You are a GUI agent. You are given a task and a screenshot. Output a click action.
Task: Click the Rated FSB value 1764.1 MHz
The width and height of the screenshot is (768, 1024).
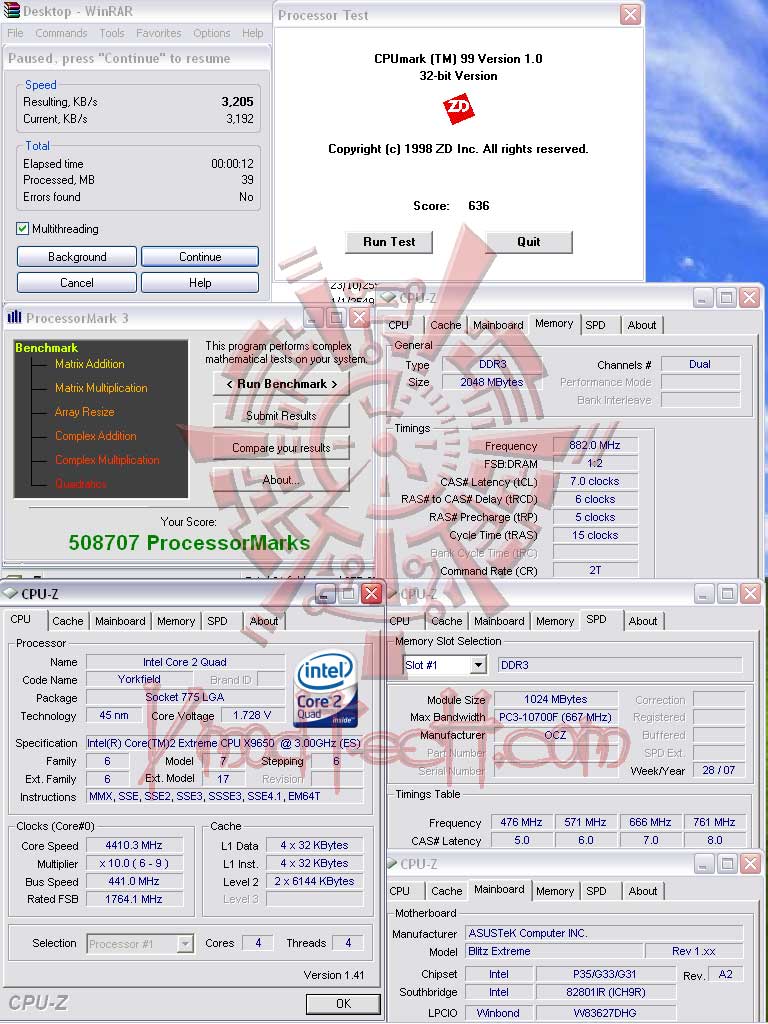pos(135,899)
